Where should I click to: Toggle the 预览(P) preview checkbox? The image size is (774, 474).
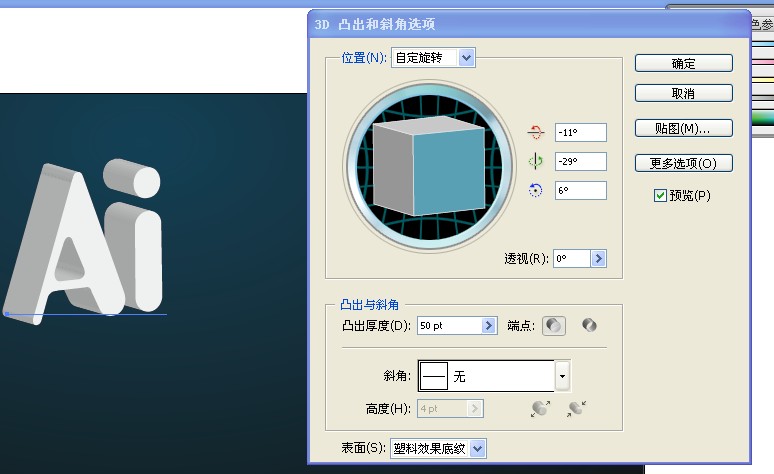click(660, 196)
